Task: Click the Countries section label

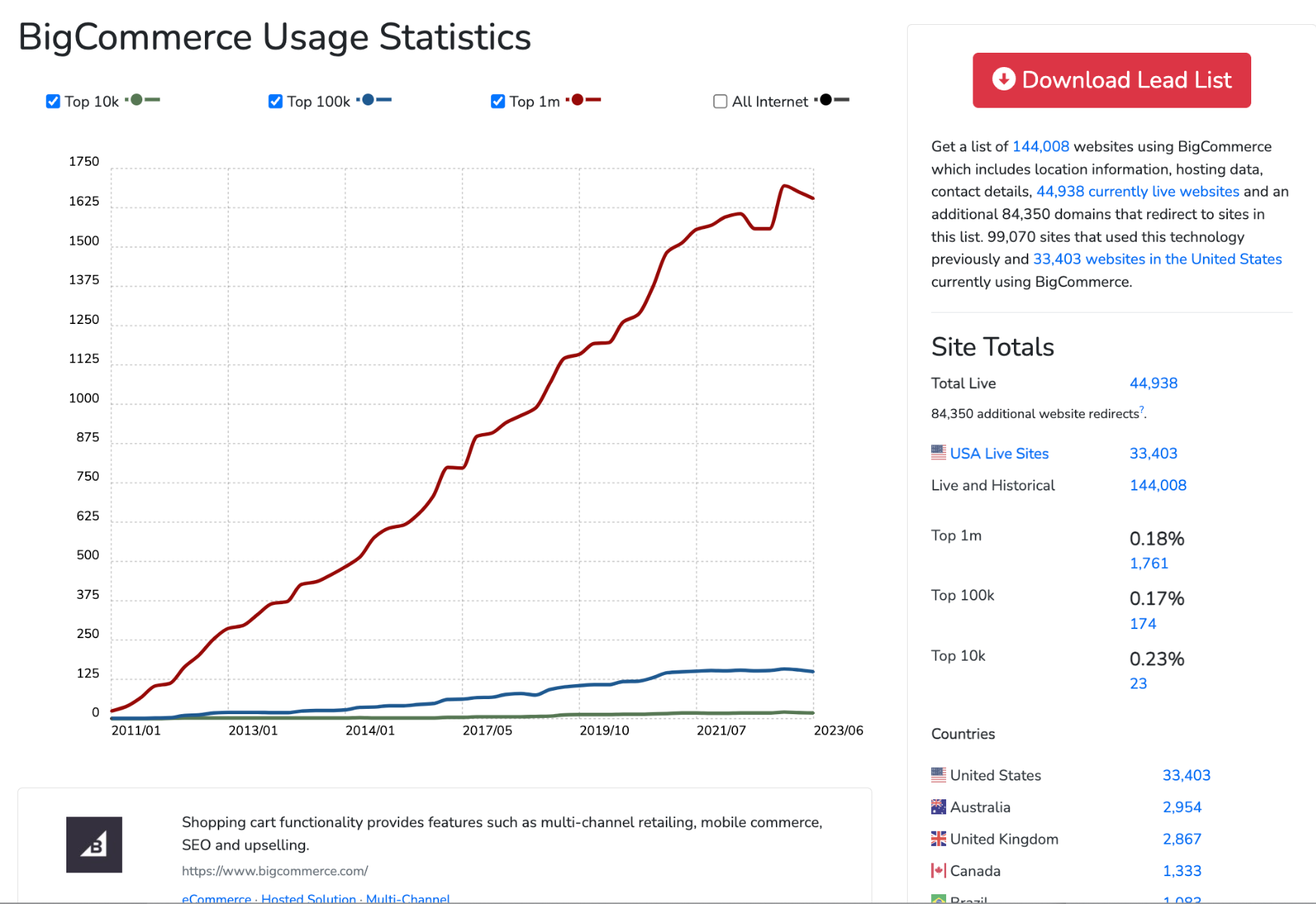Action: pos(963,734)
